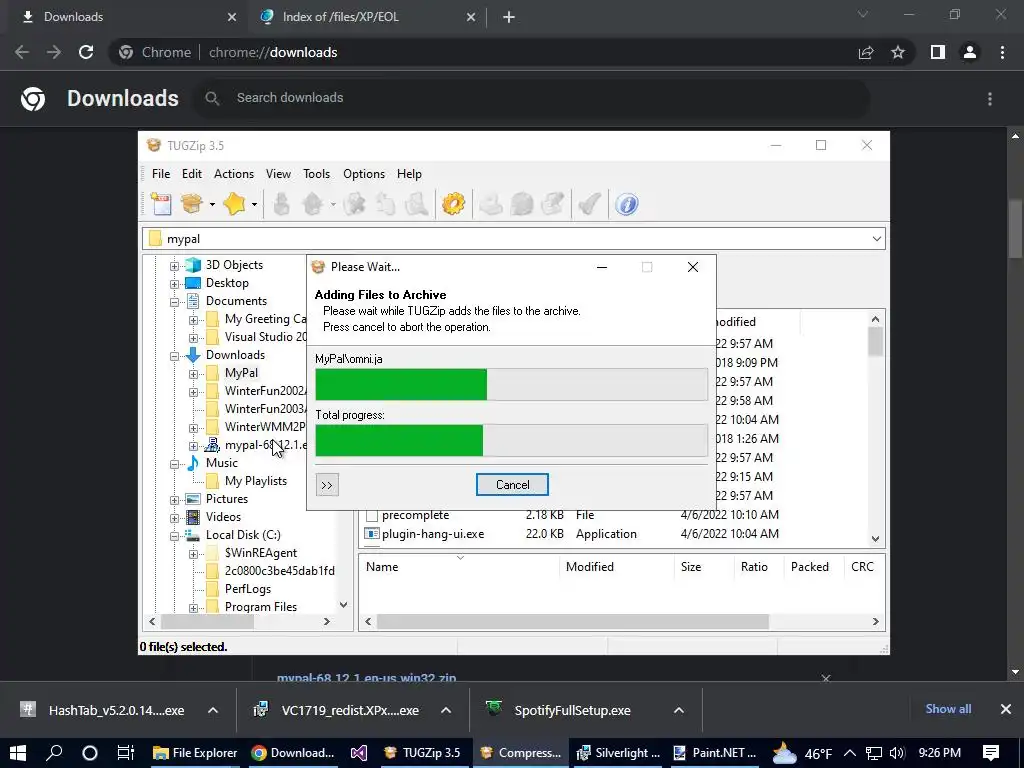Open TUGZip options via the gear icon
This screenshot has width=1024, height=768.
click(453, 204)
